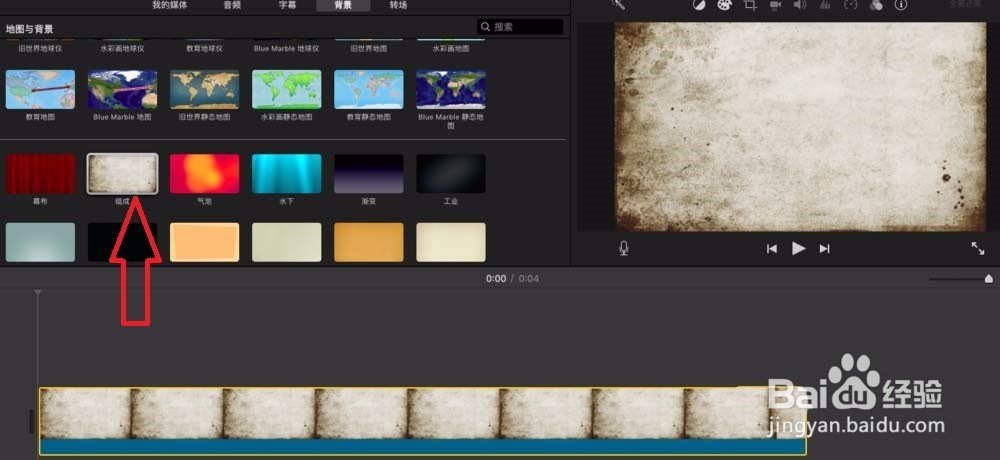Screen dimensions: 1000x460
Task: Select the red 幕布 curtain background
Action: 40,174
